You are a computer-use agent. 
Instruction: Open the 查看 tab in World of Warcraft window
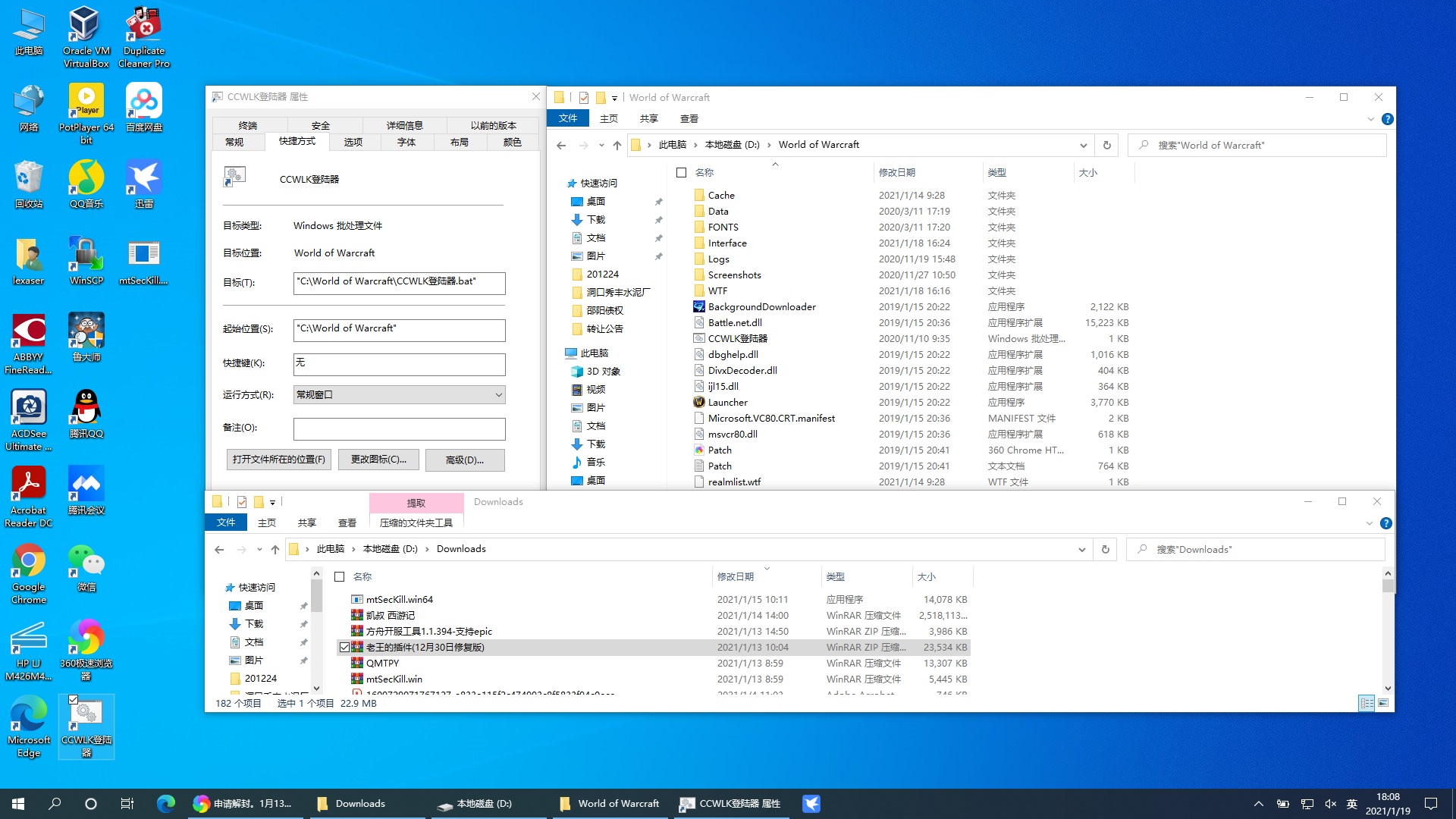point(689,118)
